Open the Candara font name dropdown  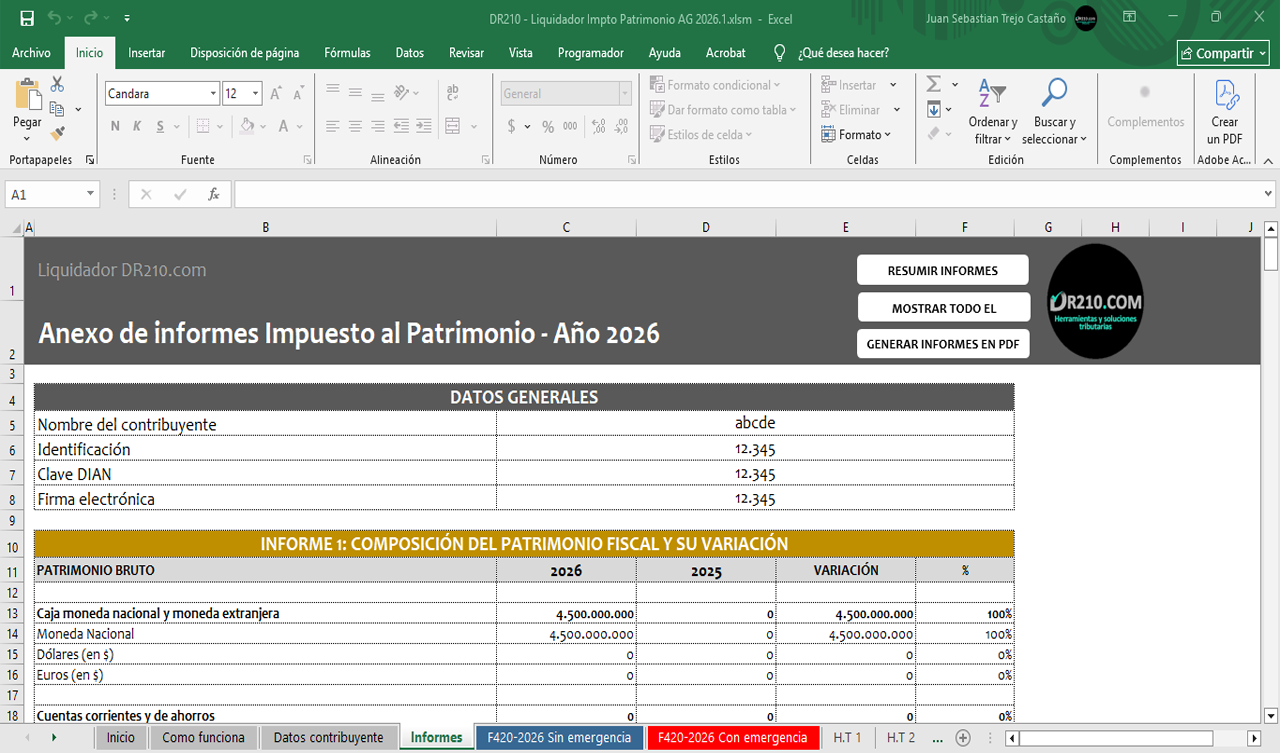213,94
